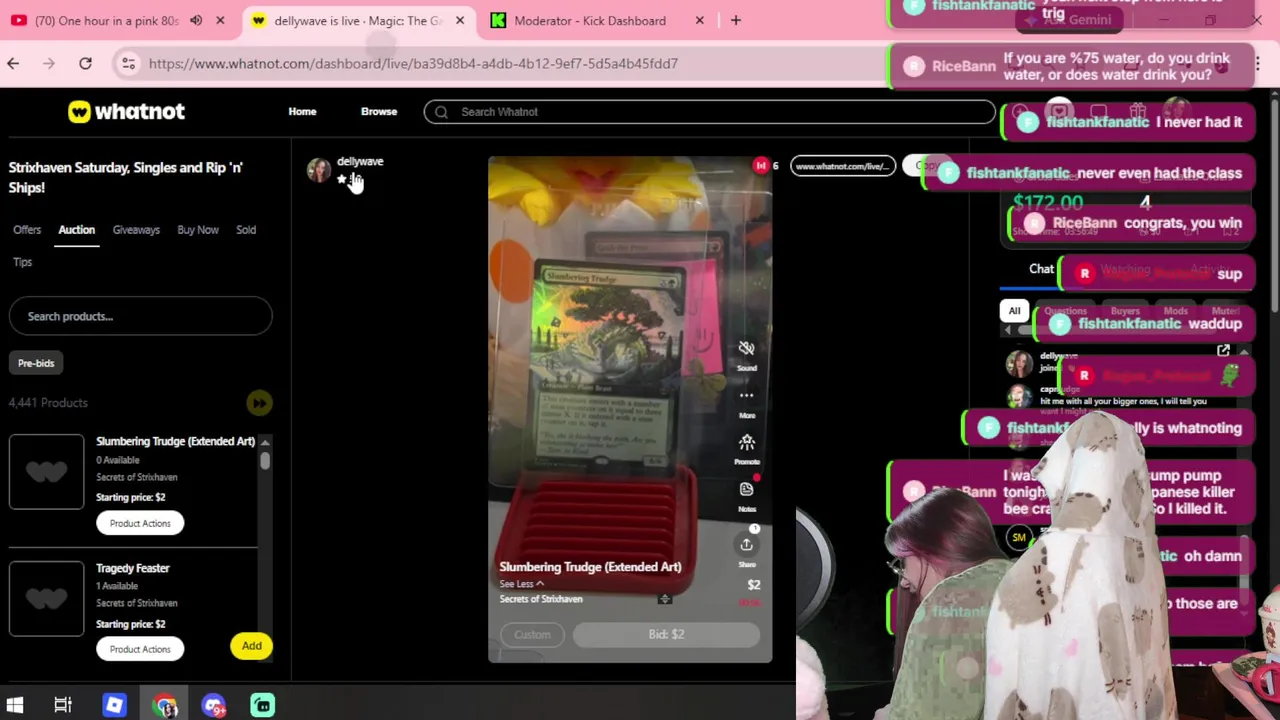Click the Search products input
This screenshot has height=720, width=1280.
[140, 316]
